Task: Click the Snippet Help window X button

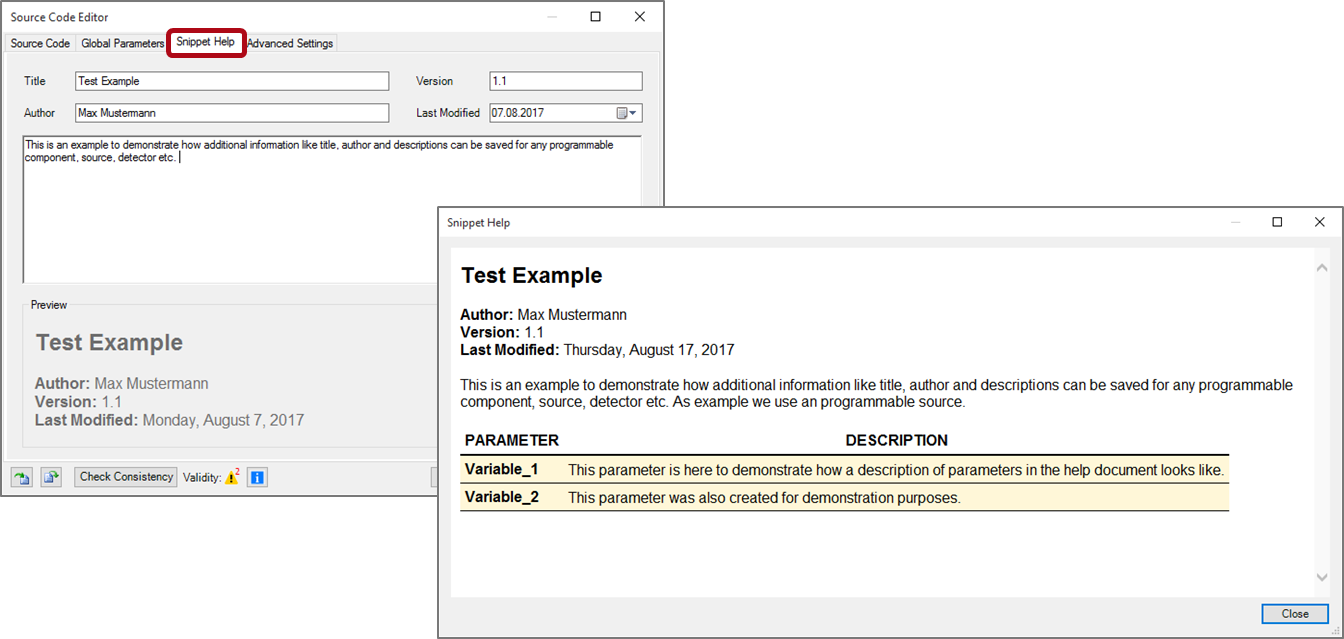Action: click(1320, 222)
